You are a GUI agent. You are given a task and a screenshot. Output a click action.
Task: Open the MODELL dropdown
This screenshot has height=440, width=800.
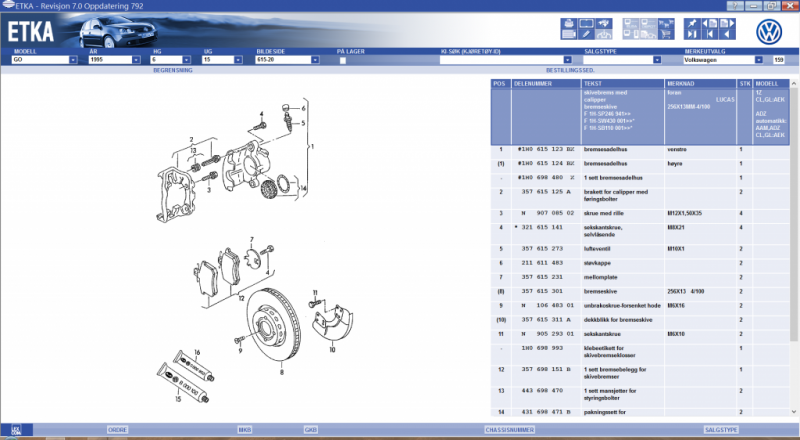coord(73,60)
